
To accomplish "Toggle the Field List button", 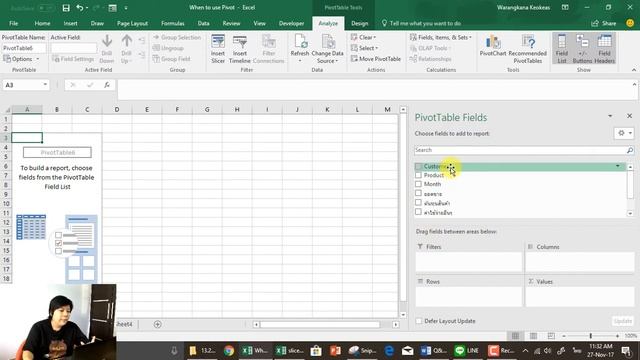I will click(562, 49).
